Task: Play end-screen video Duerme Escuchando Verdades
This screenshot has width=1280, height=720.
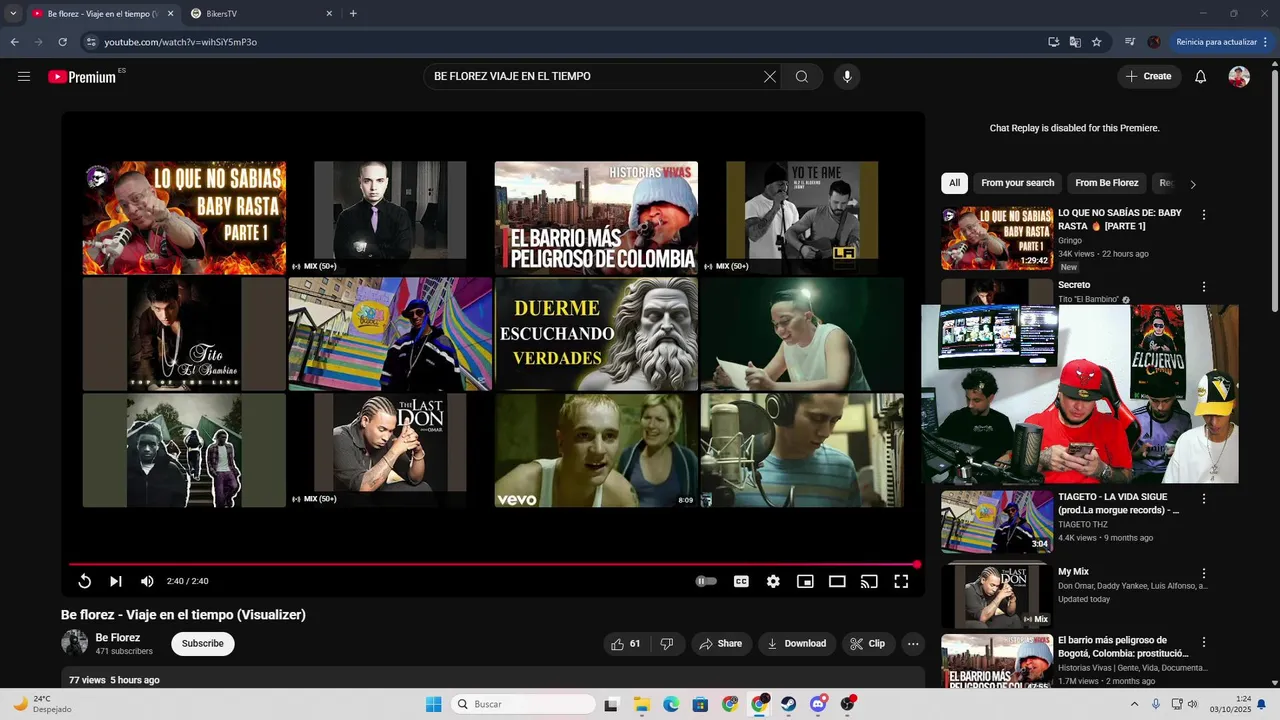Action: coord(596,334)
